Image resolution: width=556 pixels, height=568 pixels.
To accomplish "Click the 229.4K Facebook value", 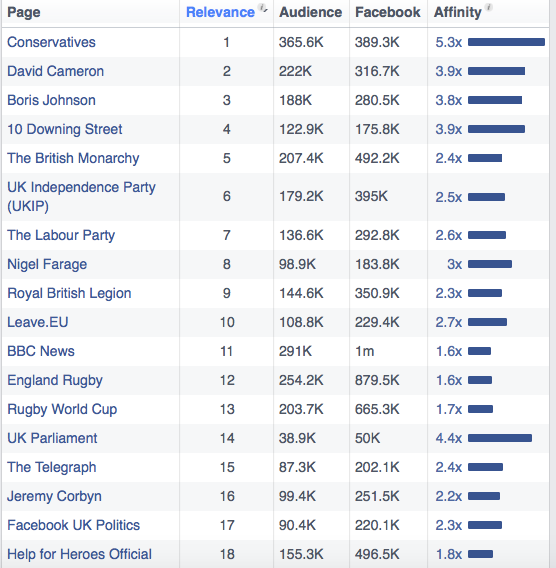I will [x=377, y=322].
